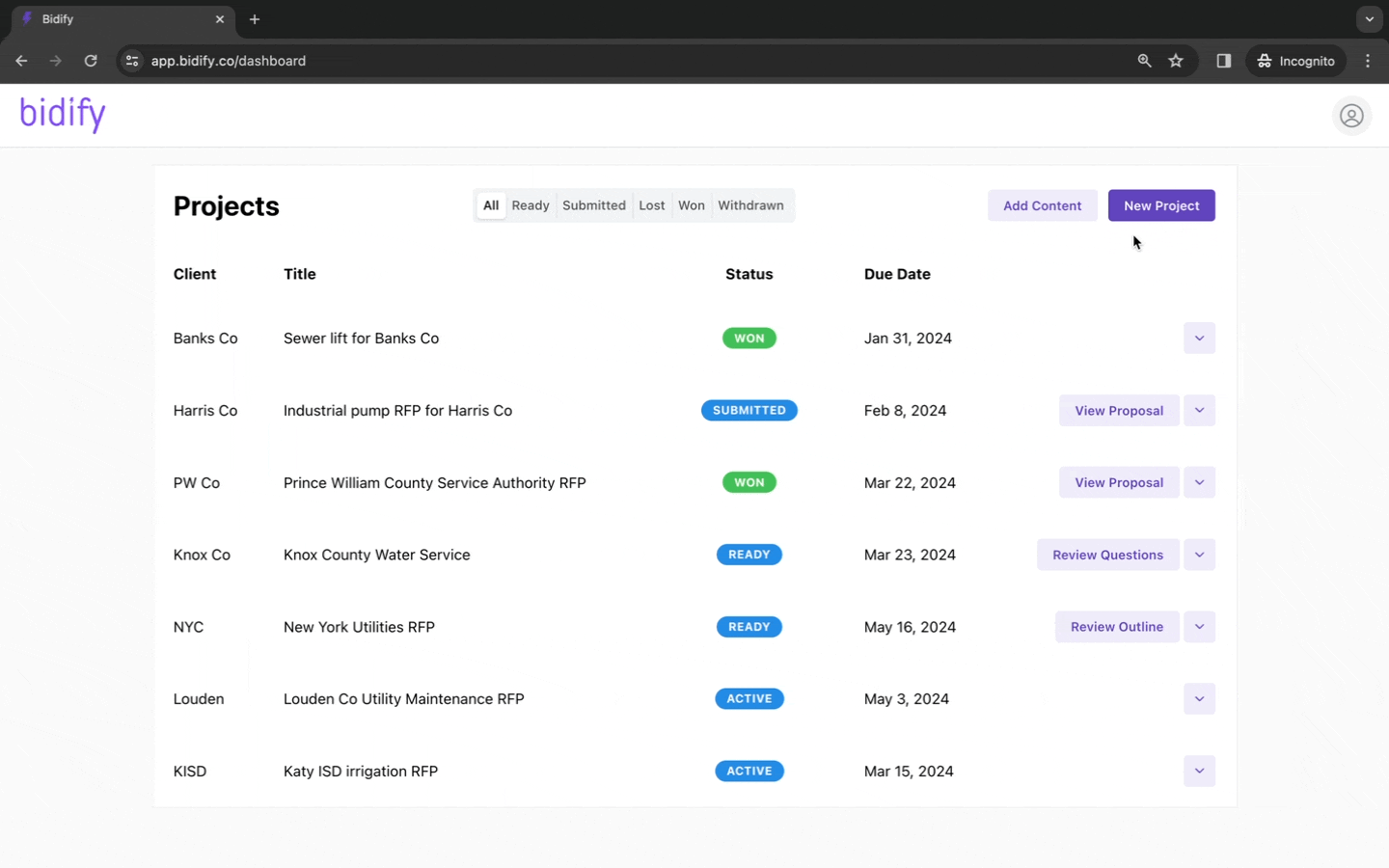The height and width of the screenshot is (868, 1389).
Task: Reload the page with the refresh icon
Action: tap(91, 61)
